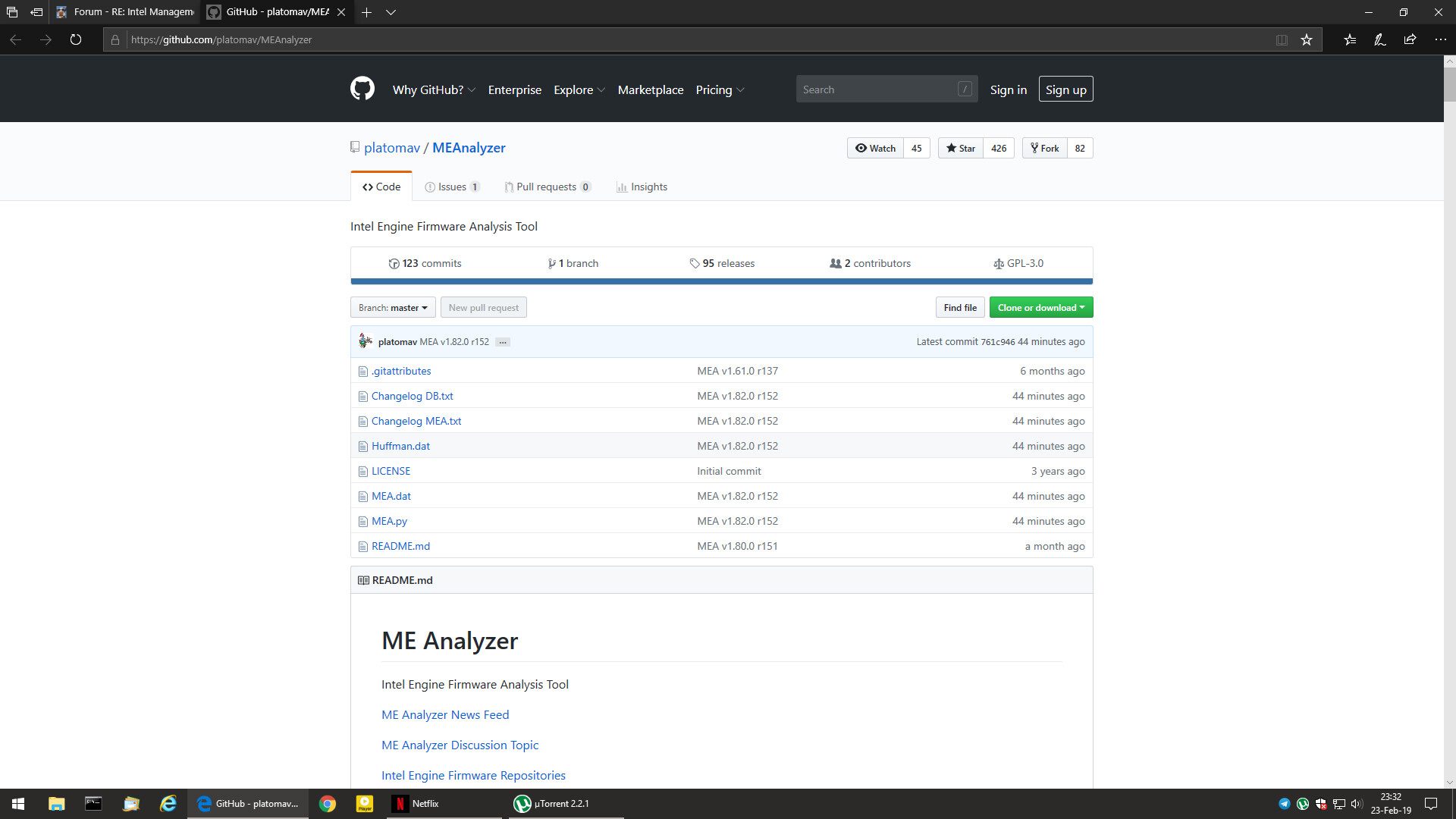Open the platomav owner link
The height and width of the screenshot is (819, 1456).
tap(392, 148)
